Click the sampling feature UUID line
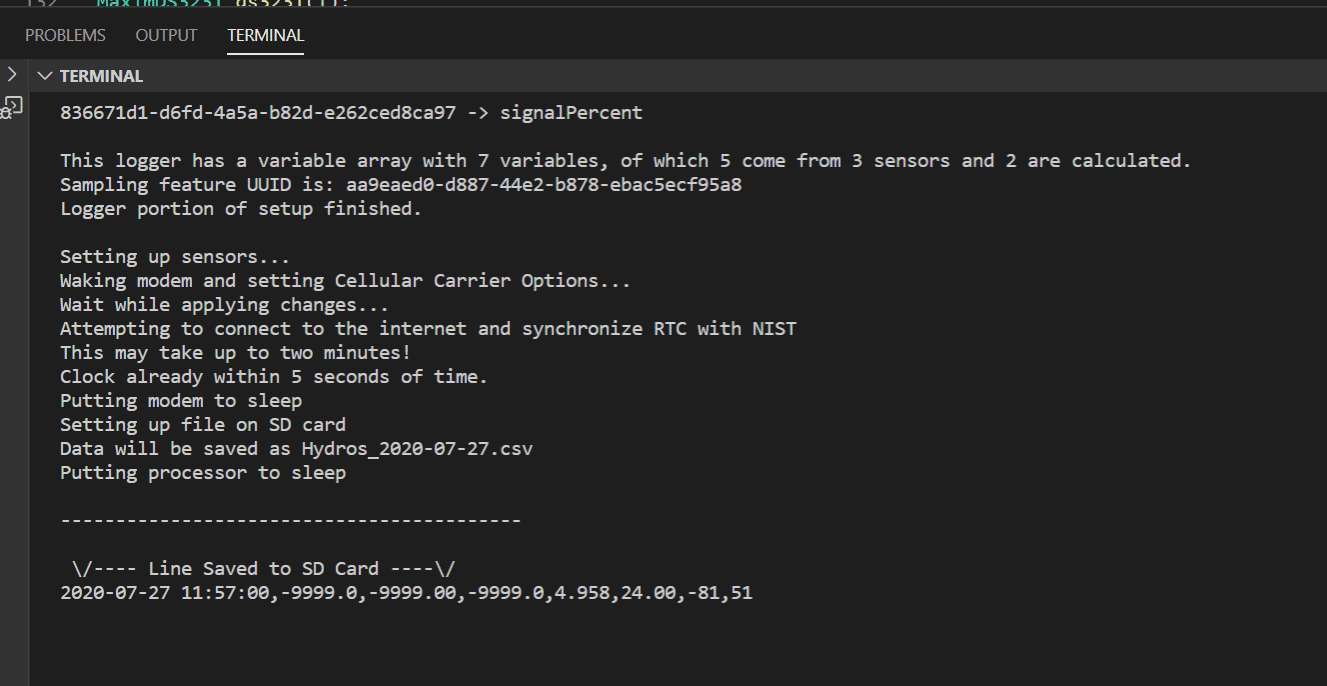The image size is (1327, 686). (400, 185)
